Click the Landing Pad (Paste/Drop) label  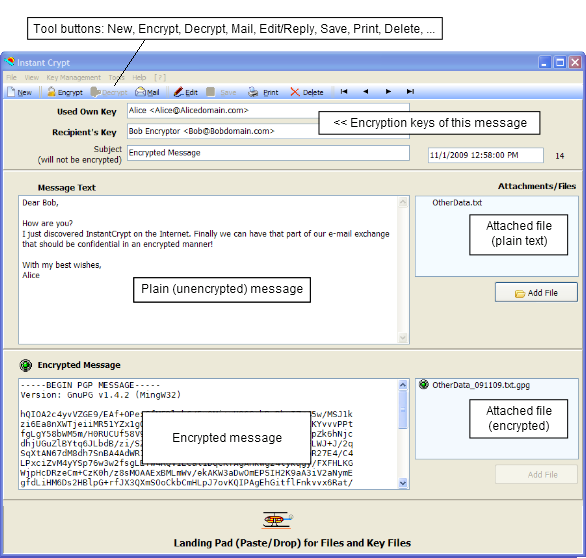(292, 543)
